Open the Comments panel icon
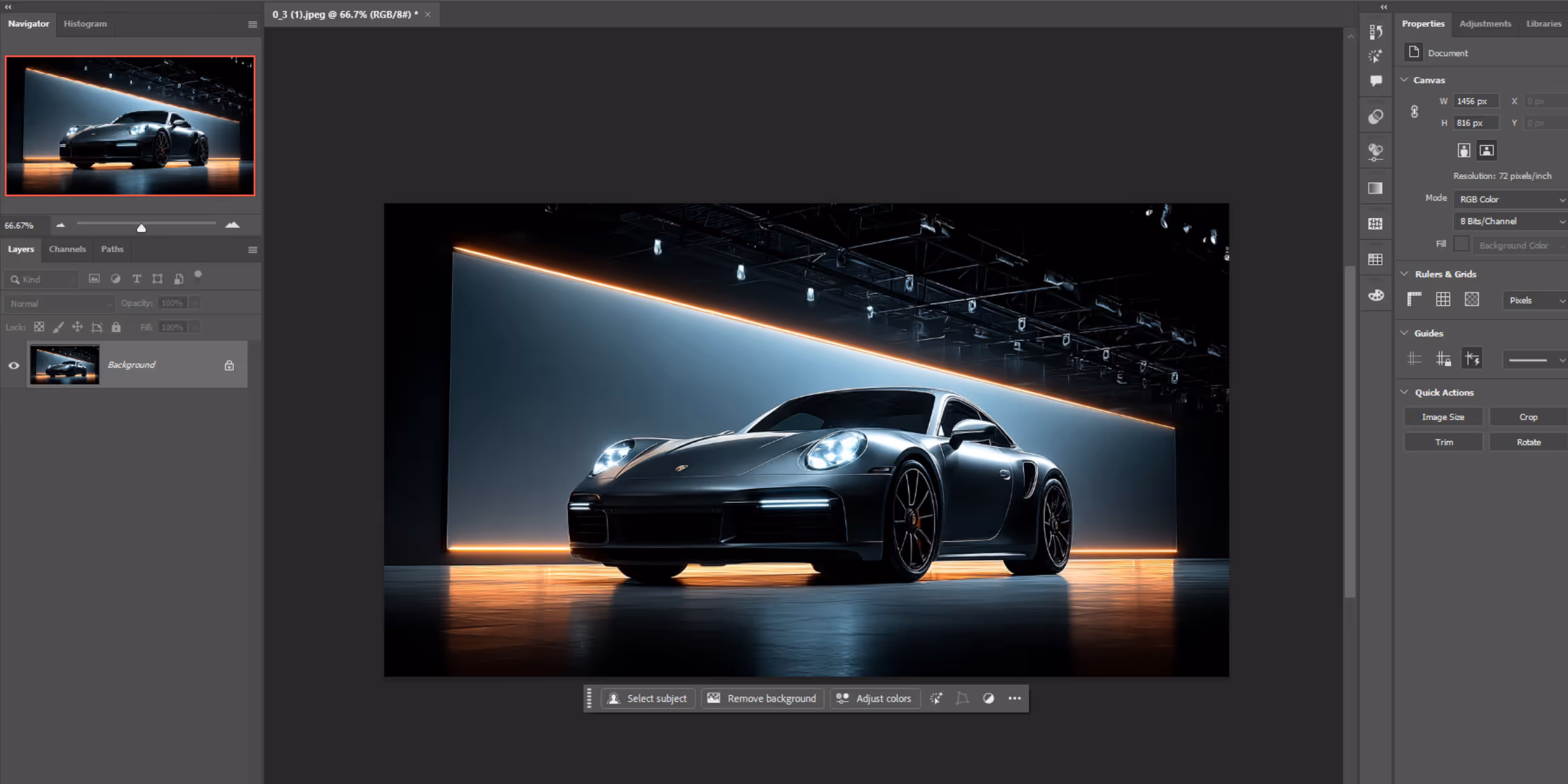This screenshot has height=784, width=1568. click(x=1376, y=81)
